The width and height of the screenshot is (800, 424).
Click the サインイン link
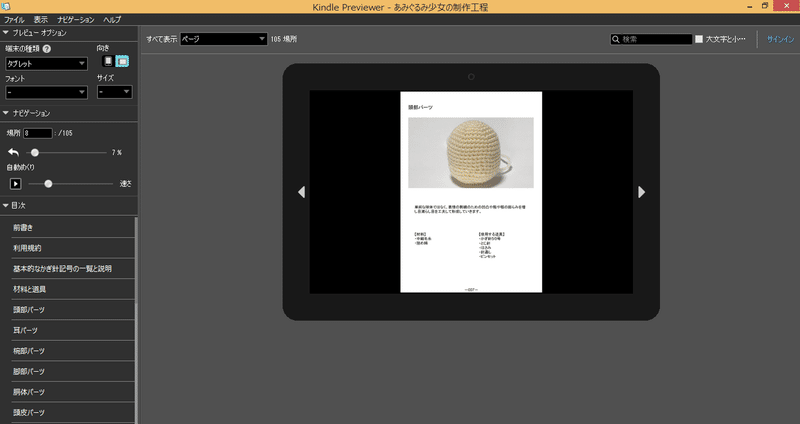pyautogui.click(x=780, y=39)
